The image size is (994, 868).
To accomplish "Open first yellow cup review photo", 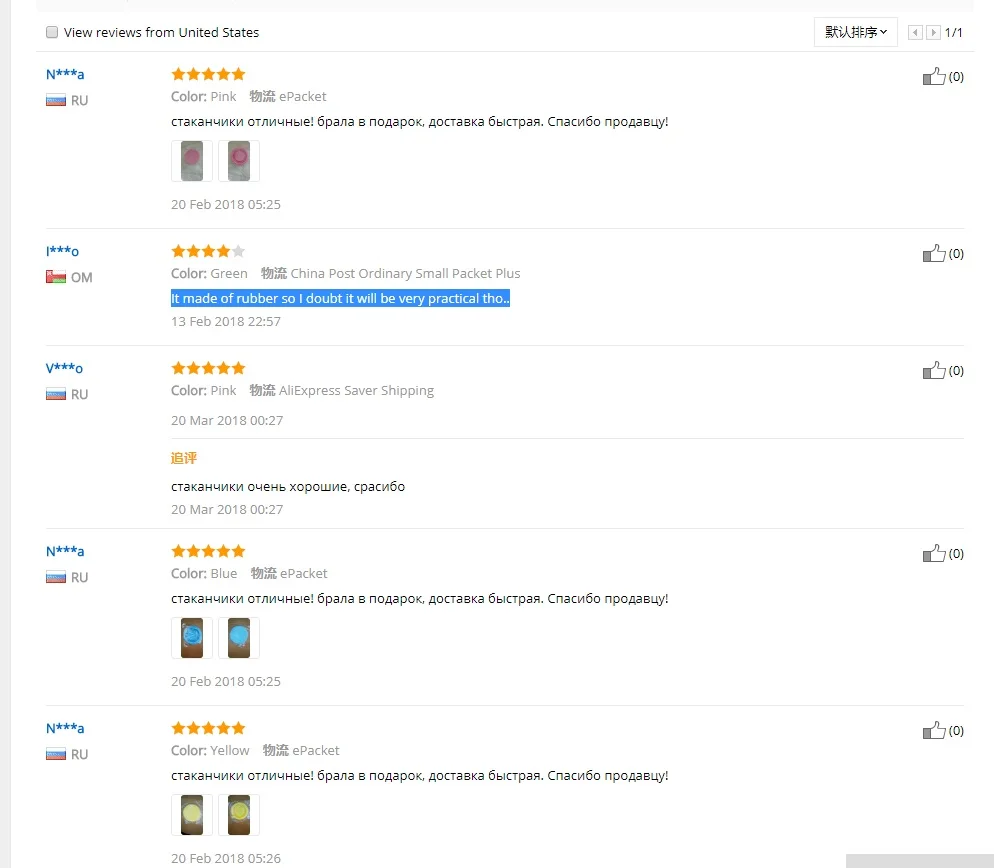I will pyautogui.click(x=192, y=815).
